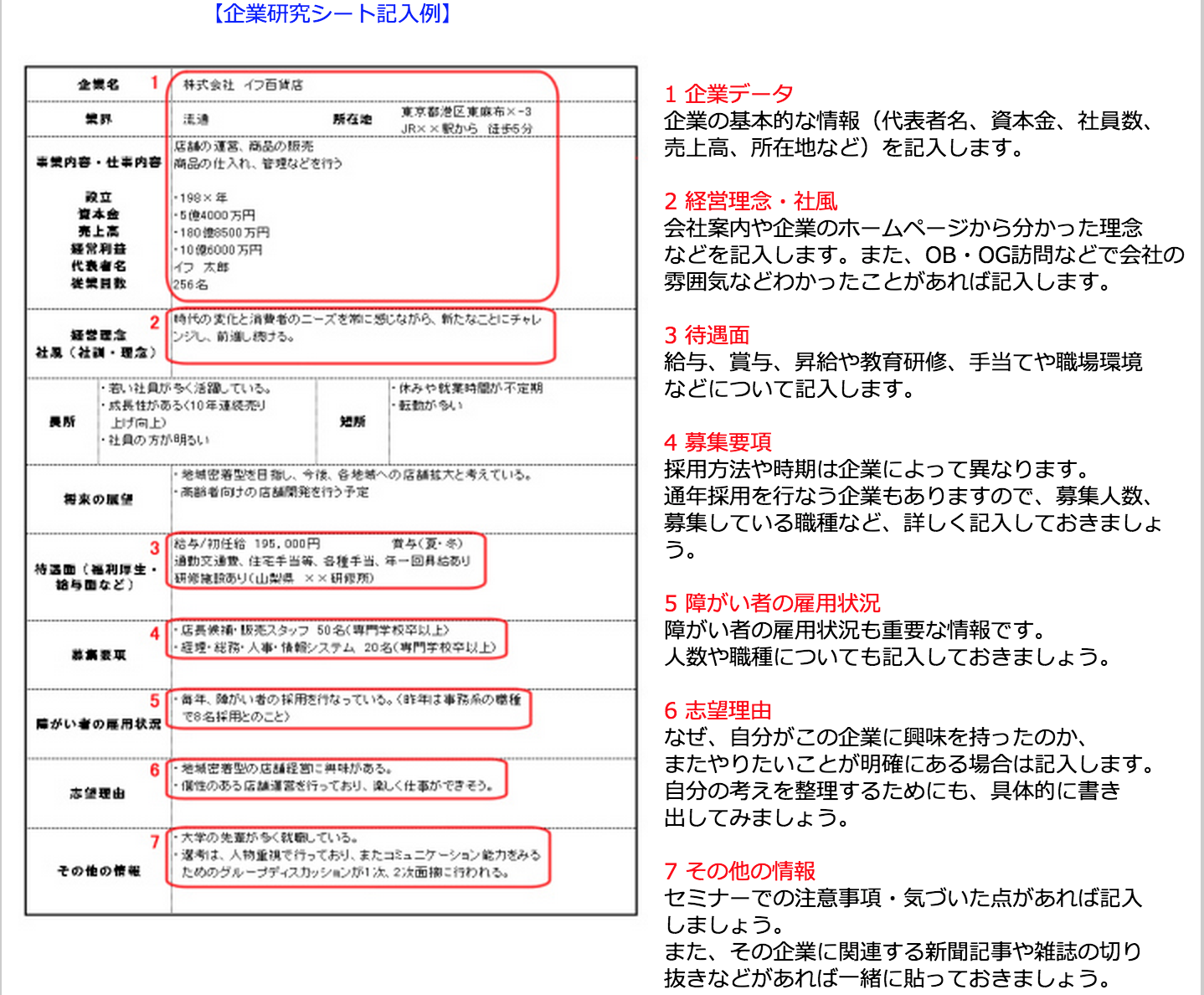Viewport: 1204px width, 995px height.
Task: Click the red heading "5 障がい者の雇用状況"
Action: (x=772, y=603)
